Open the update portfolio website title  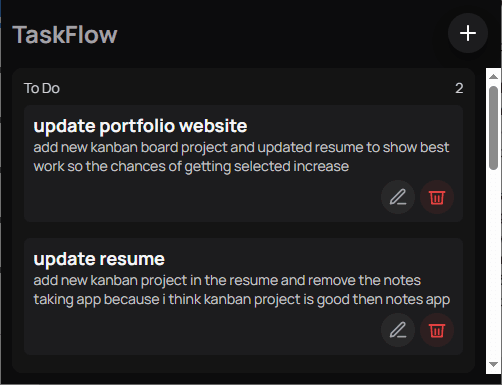[140, 126]
